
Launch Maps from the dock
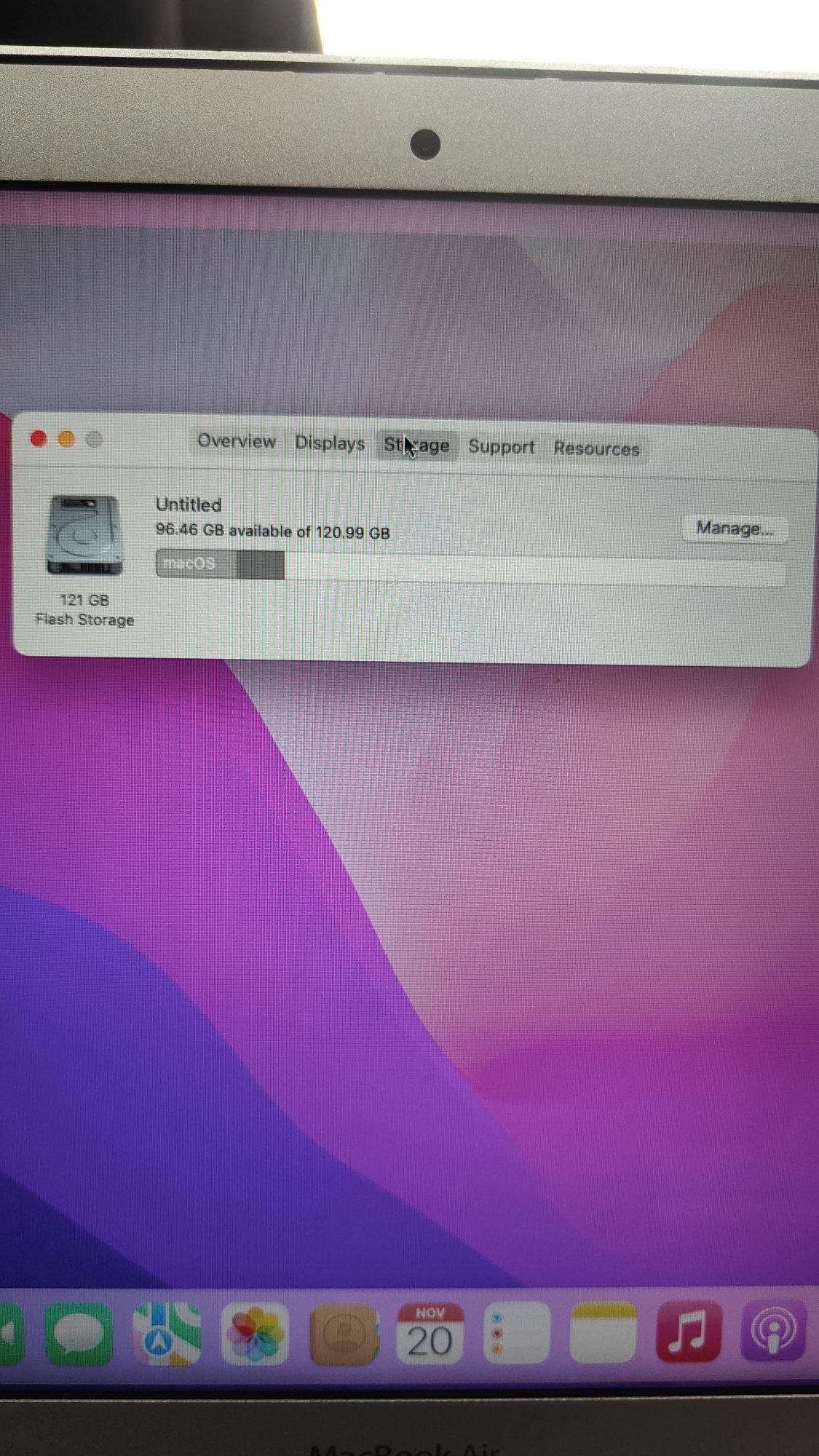[x=167, y=1333]
